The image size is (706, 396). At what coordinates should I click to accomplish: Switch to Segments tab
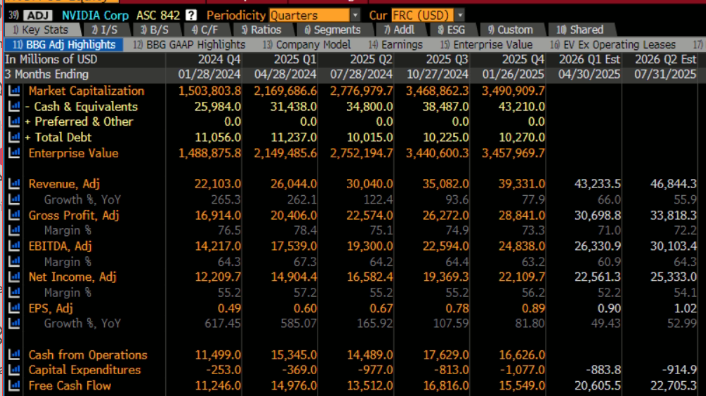(333, 30)
